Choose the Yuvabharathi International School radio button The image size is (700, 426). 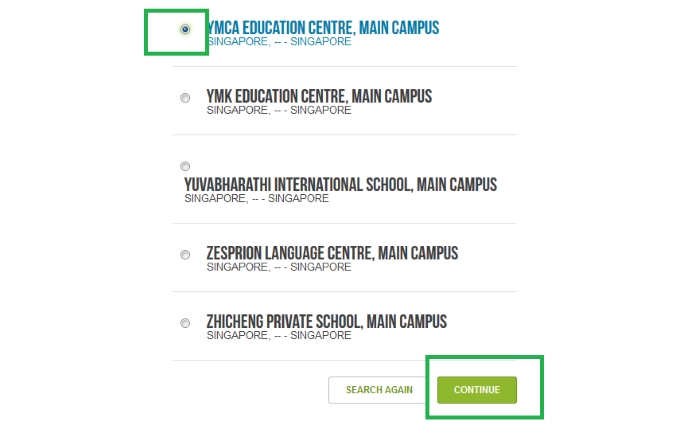[185, 166]
